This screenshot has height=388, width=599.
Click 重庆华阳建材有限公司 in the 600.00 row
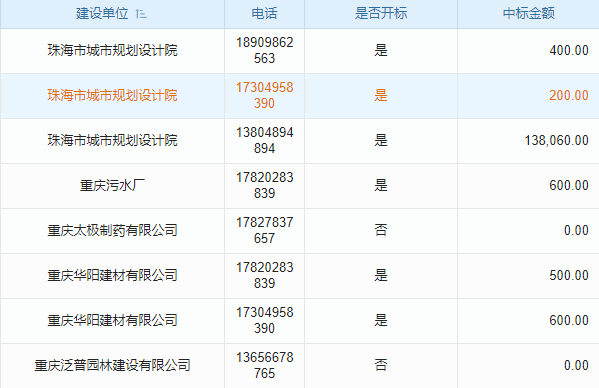[x=112, y=321]
